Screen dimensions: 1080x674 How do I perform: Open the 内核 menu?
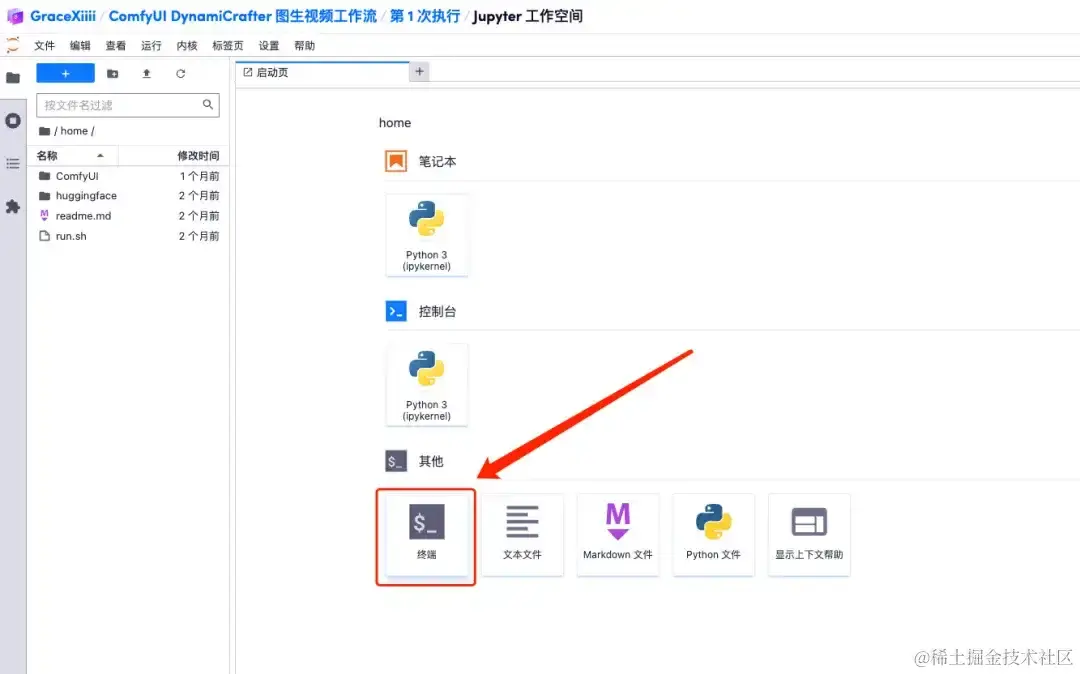tap(187, 45)
